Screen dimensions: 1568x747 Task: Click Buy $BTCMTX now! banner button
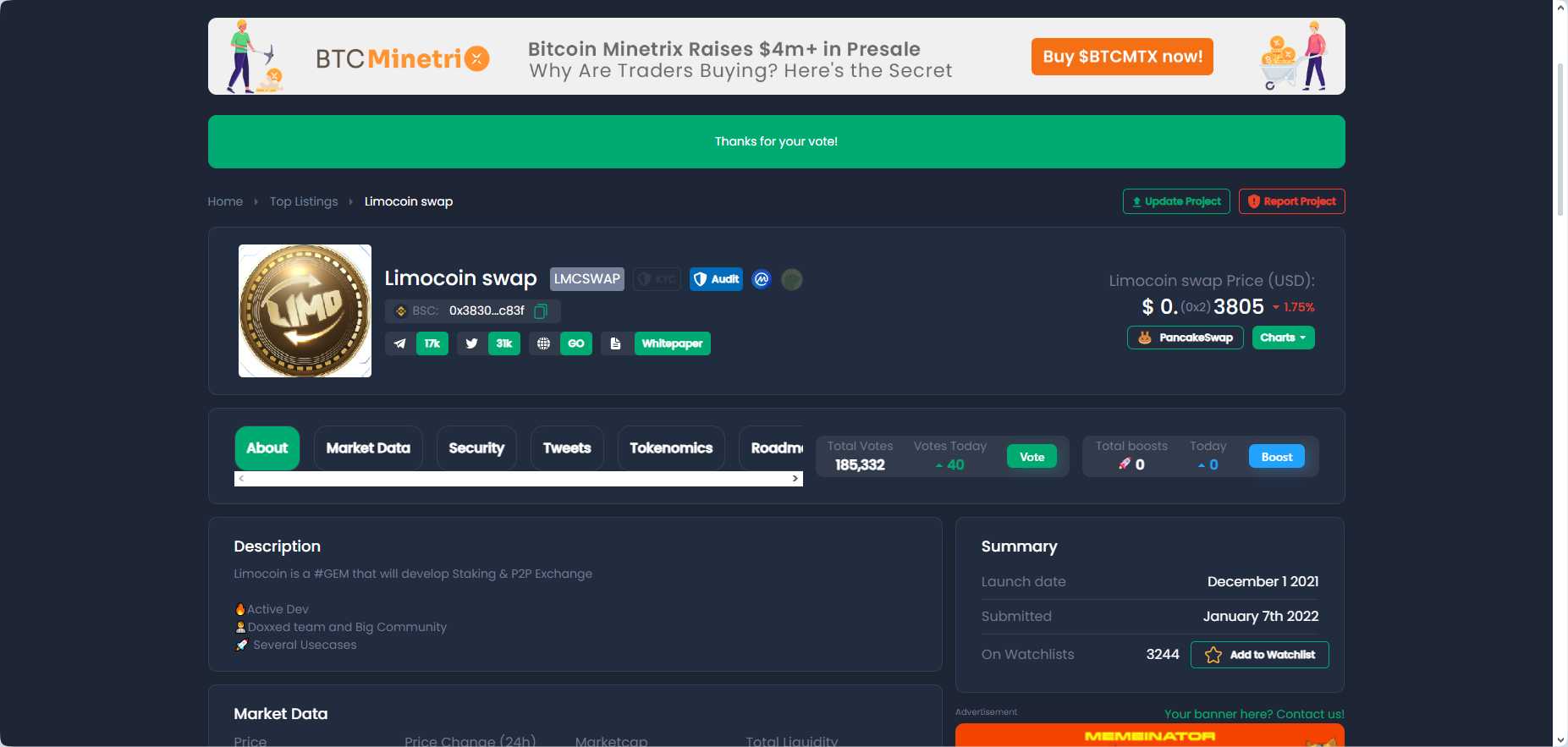pos(1122,57)
